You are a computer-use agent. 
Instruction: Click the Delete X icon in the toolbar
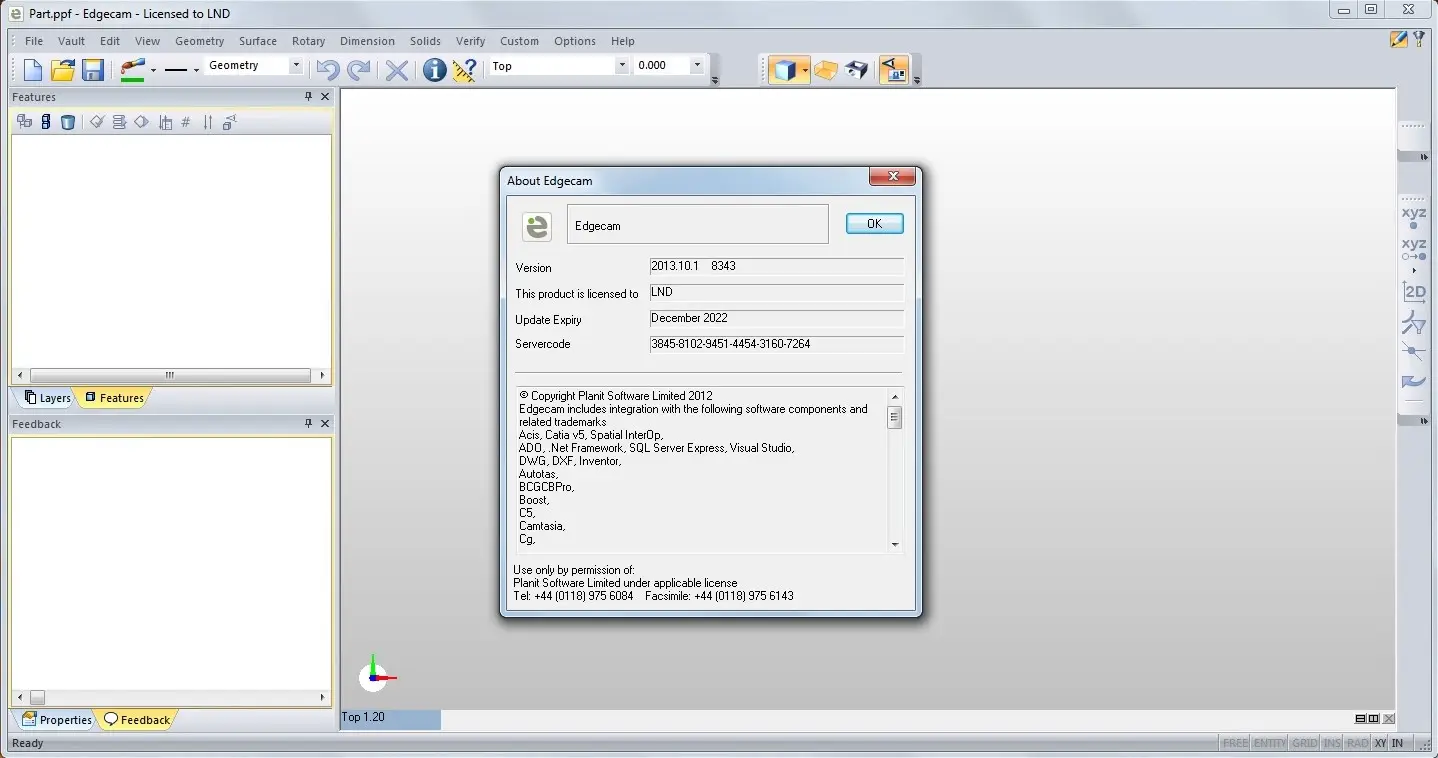pyautogui.click(x=397, y=69)
